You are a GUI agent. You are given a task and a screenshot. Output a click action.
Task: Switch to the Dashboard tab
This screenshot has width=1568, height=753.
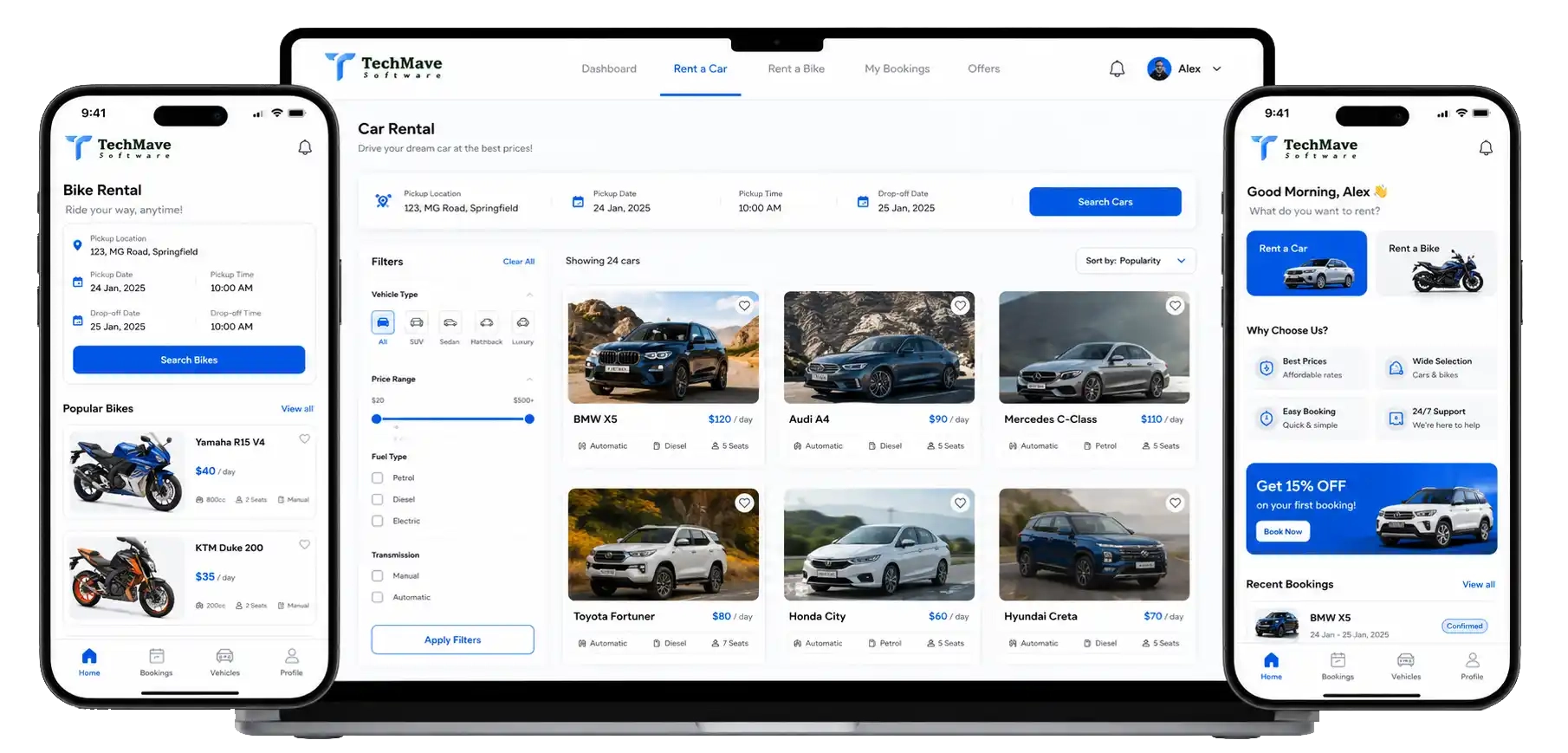[609, 69]
